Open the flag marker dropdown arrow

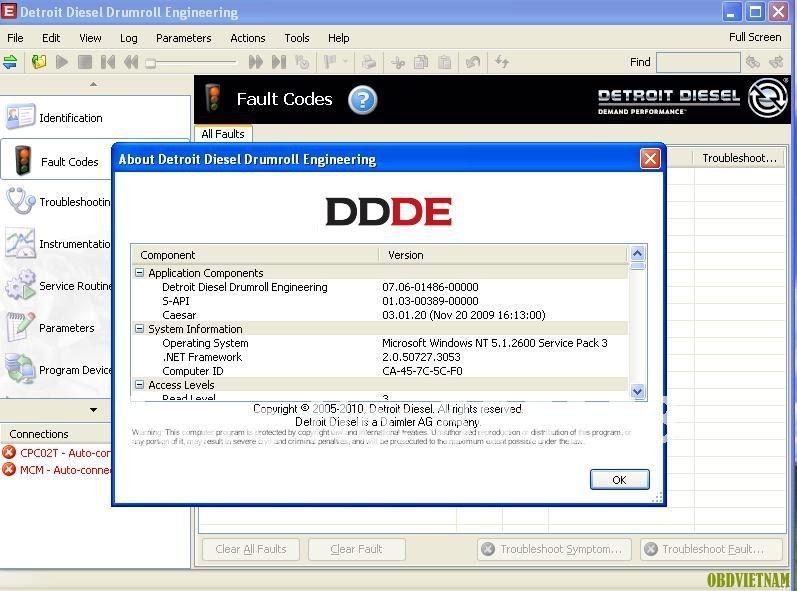[345, 62]
